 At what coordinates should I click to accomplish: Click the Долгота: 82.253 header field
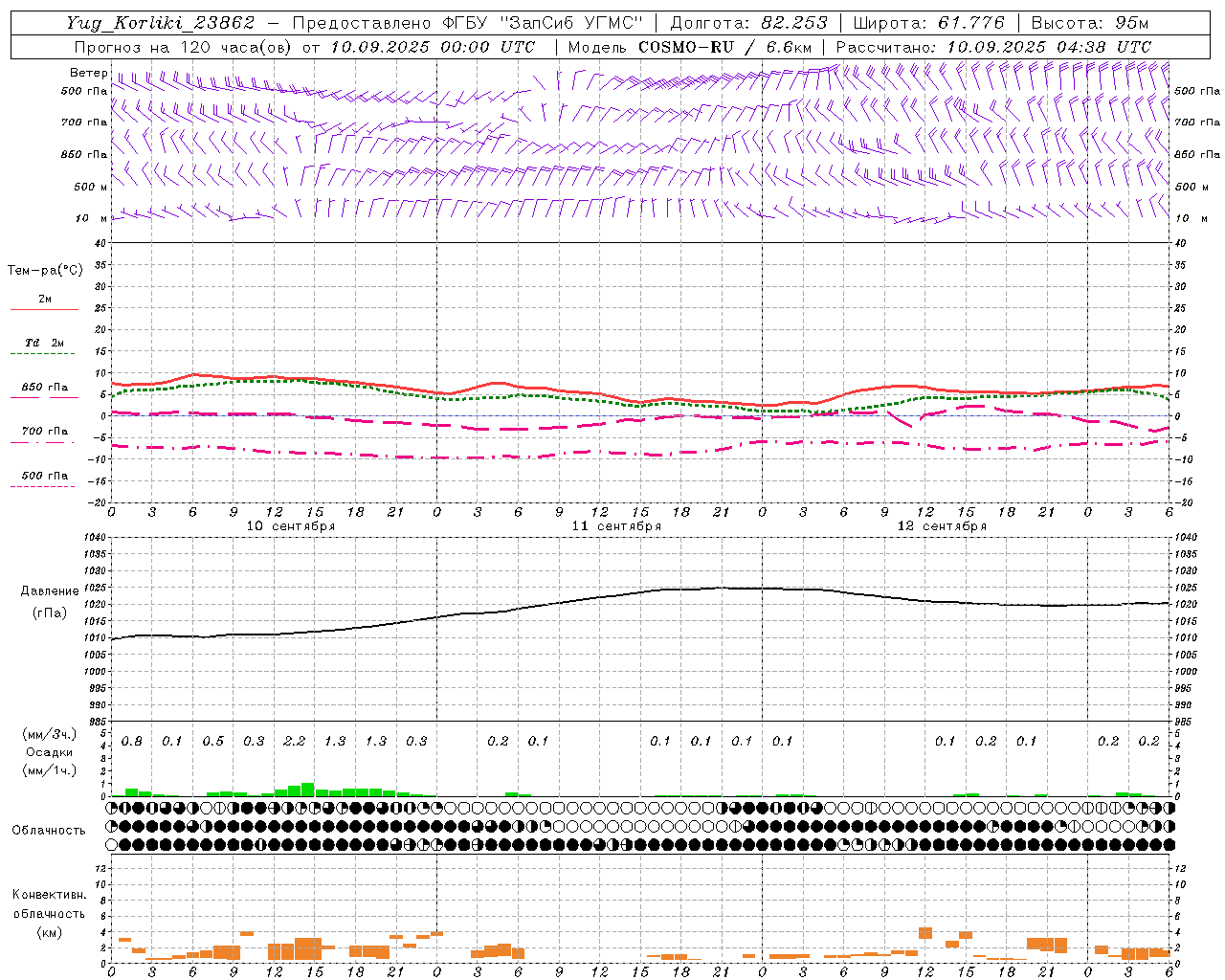(748, 23)
